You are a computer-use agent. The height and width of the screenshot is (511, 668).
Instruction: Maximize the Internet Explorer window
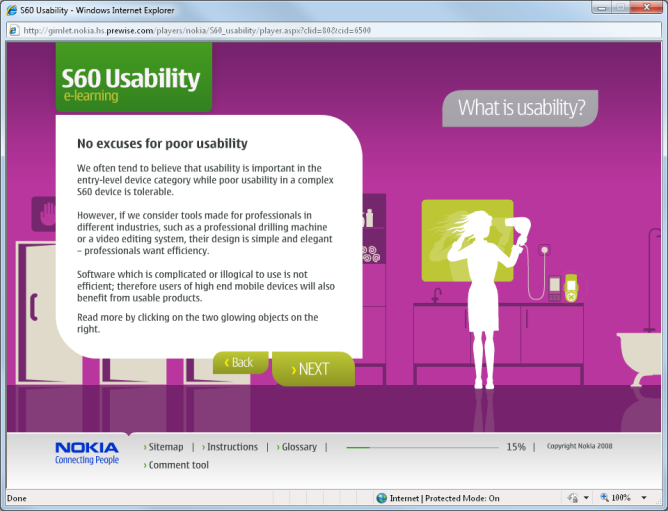click(x=621, y=7)
